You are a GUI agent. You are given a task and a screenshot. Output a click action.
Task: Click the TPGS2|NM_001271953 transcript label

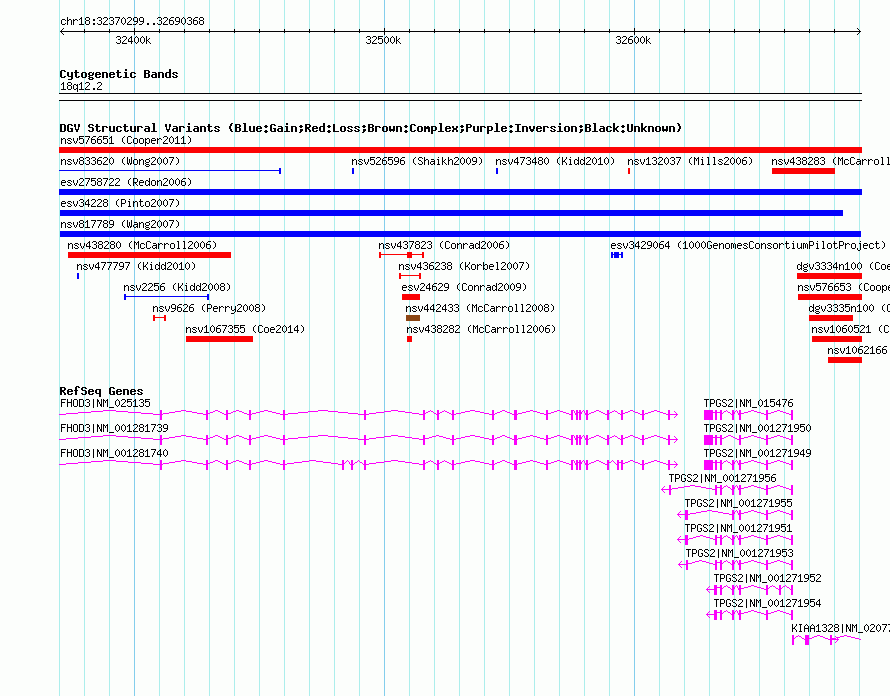tap(740, 554)
